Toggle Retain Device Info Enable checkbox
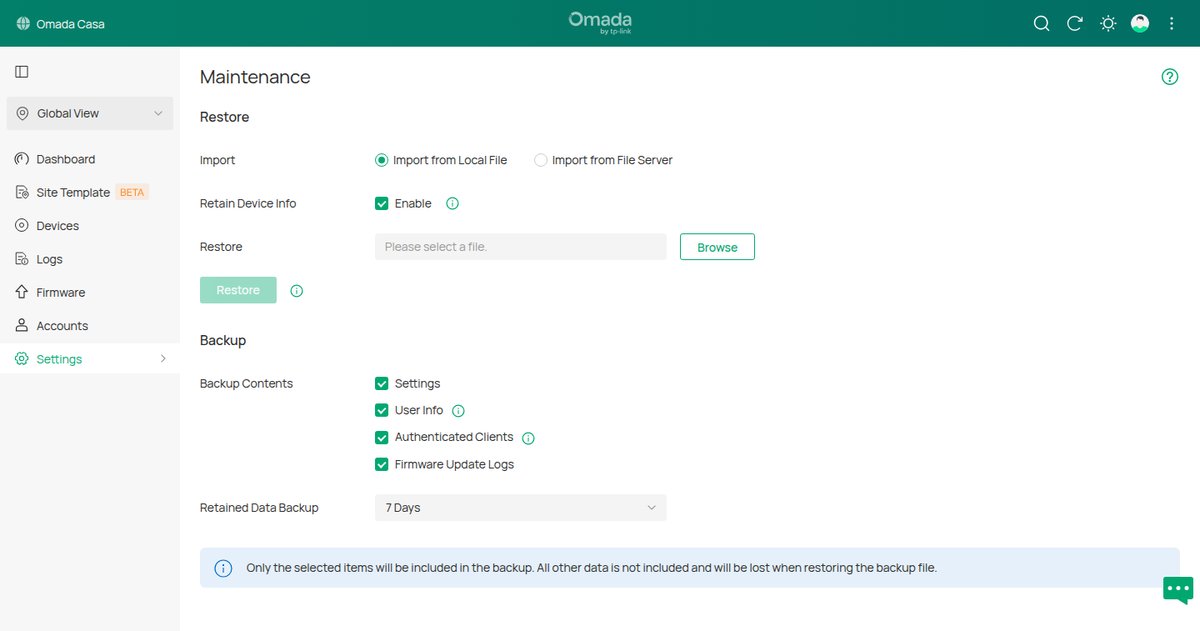The width and height of the screenshot is (1200, 631). (382, 204)
